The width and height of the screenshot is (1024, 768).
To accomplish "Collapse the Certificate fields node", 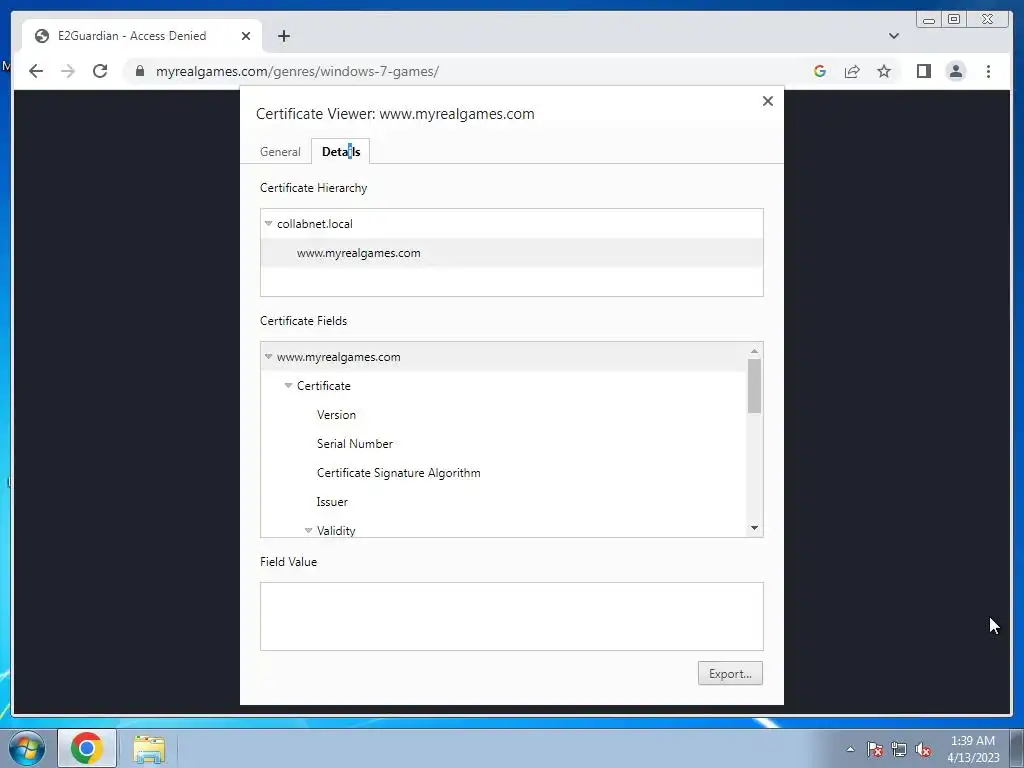I will 288,385.
